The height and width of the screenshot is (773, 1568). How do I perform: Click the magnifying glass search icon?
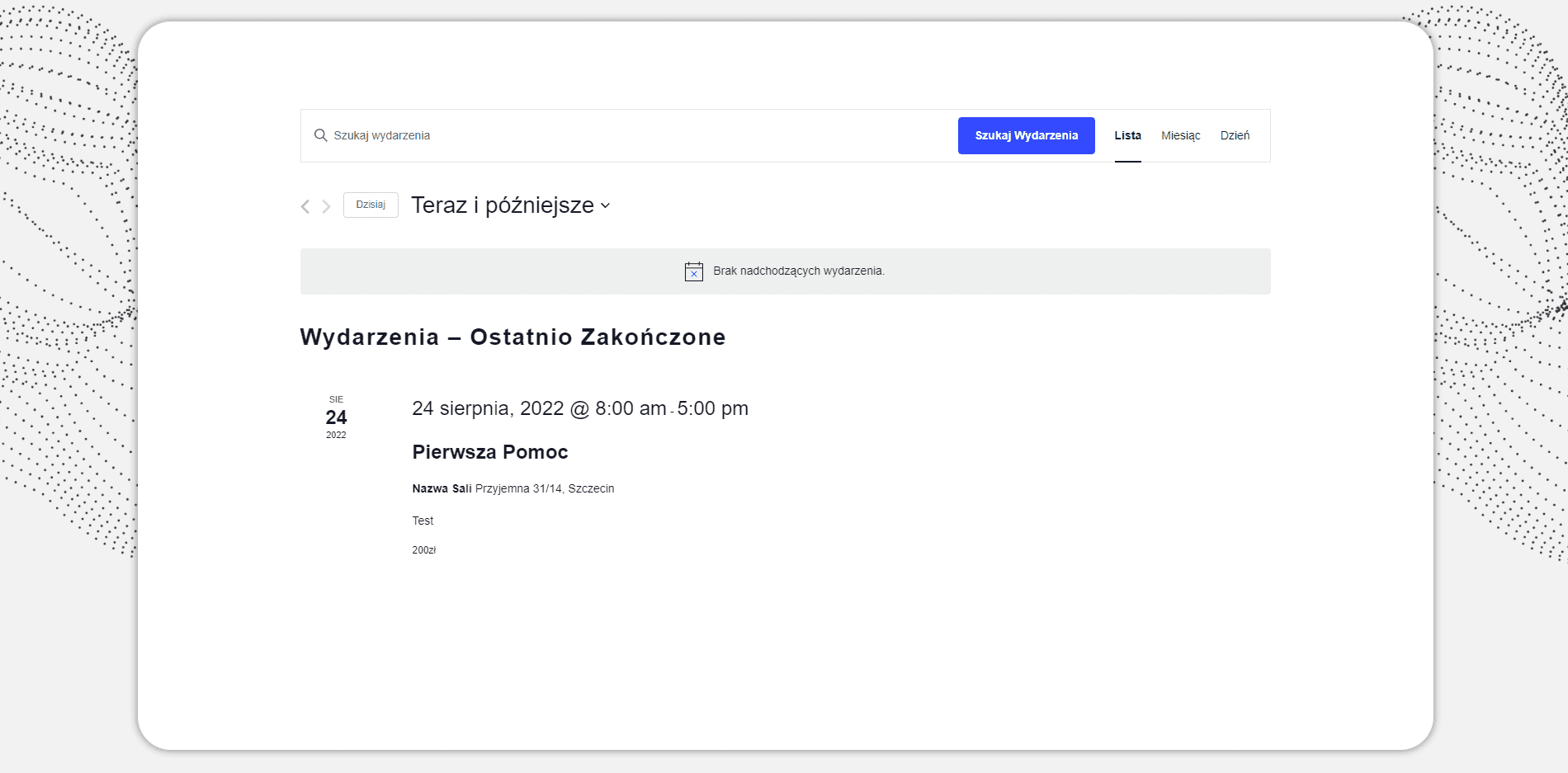pos(320,135)
